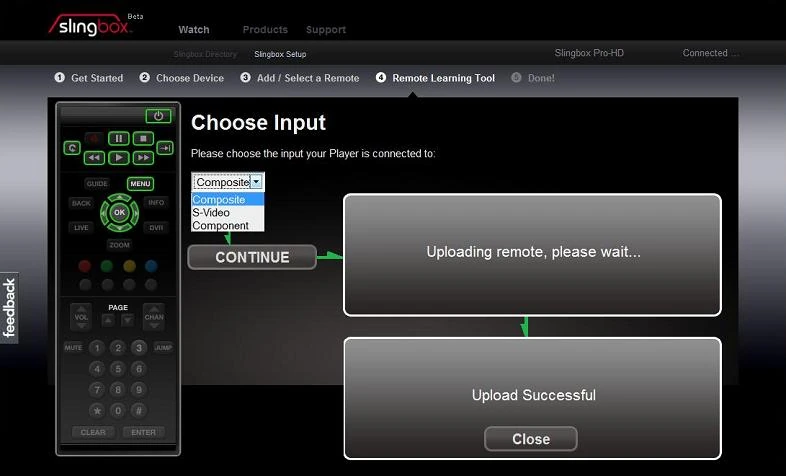Image resolution: width=786 pixels, height=476 pixels.
Task: Open the Watch menu
Action: (x=194, y=30)
